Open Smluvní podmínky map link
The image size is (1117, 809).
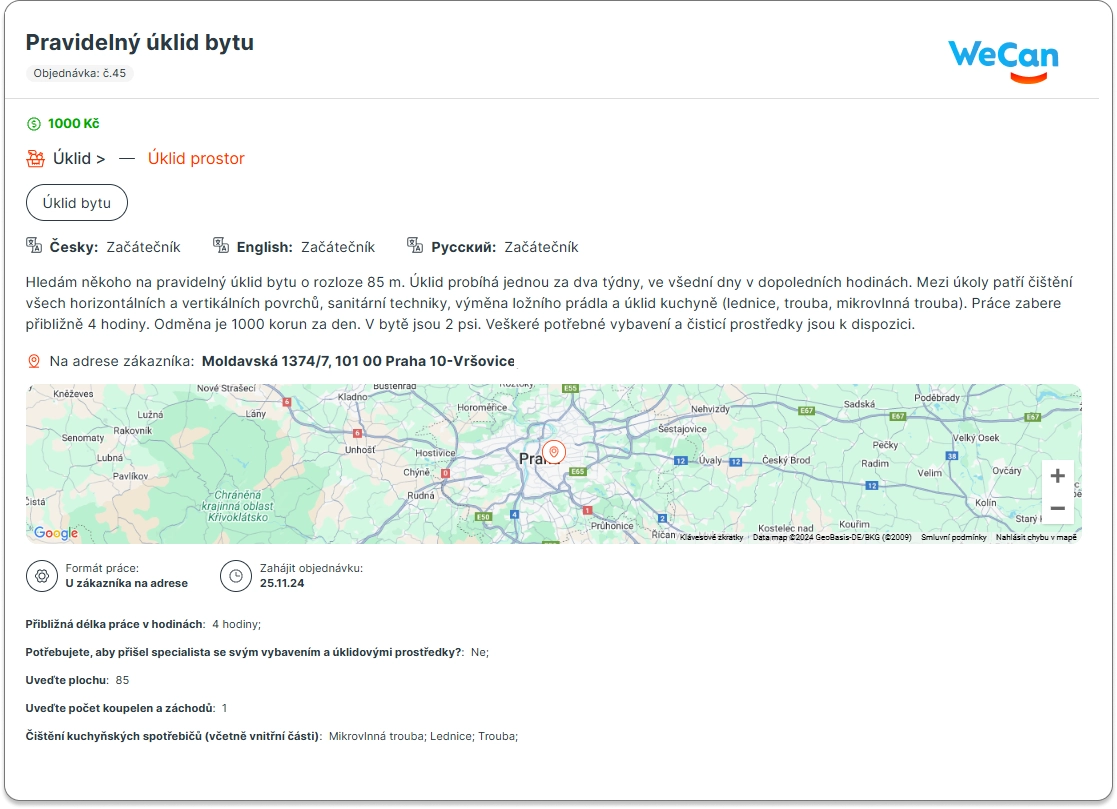pyautogui.click(x=953, y=537)
